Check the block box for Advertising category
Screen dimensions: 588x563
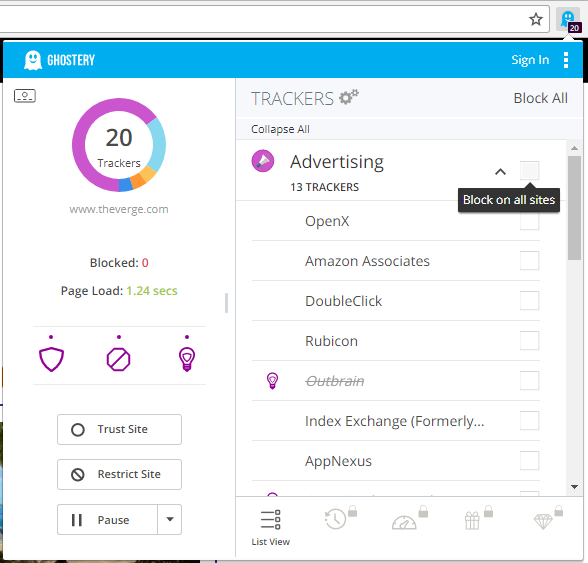[529, 171]
